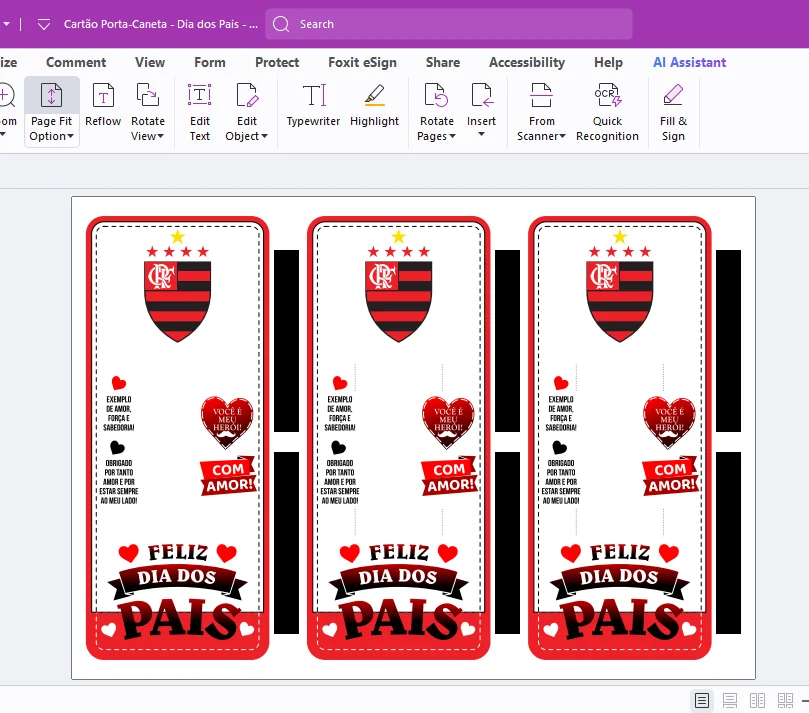The image size is (809, 713).
Task: Open the quick access toolbar customize dropdown
Action: [44, 24]
